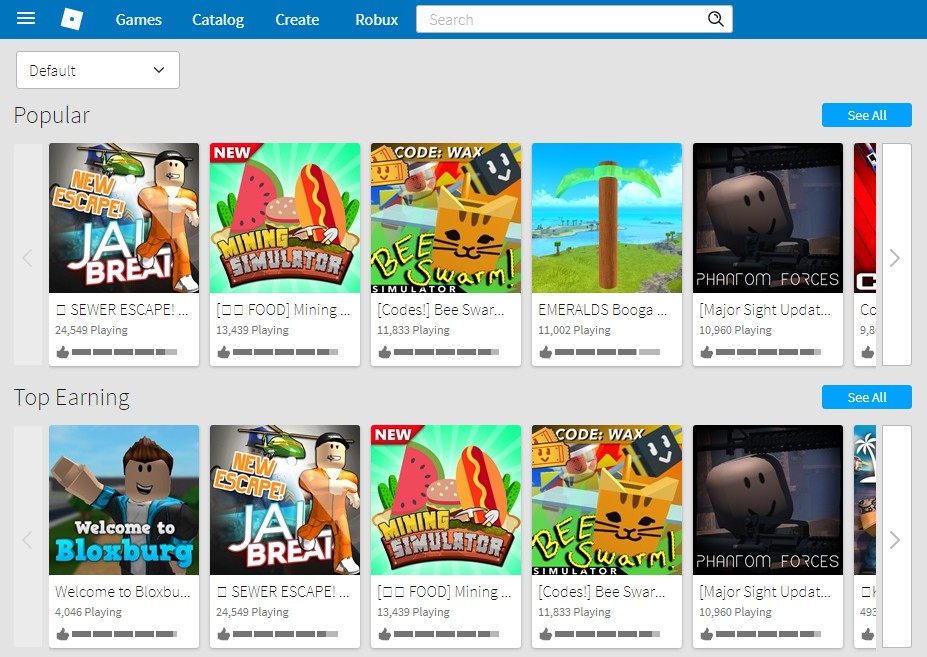Image resolution: width=927 pixels, height=657 pixels.
Task: Click thumbs-up icon on Popular Mining card
Action: [x=223, y=352]
